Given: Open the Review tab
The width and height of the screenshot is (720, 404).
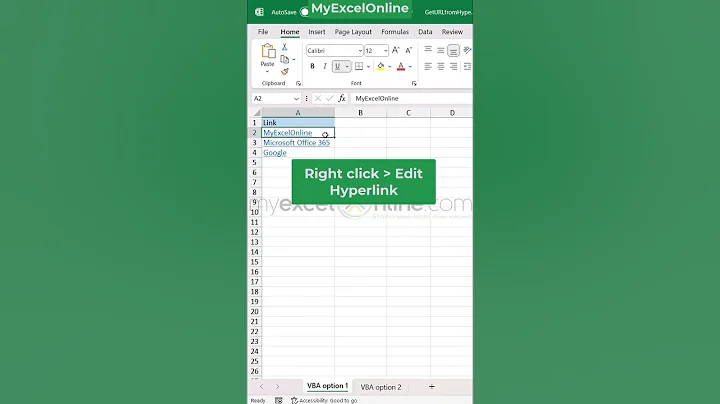Looking at the screenshot, I should click(452, 32).
